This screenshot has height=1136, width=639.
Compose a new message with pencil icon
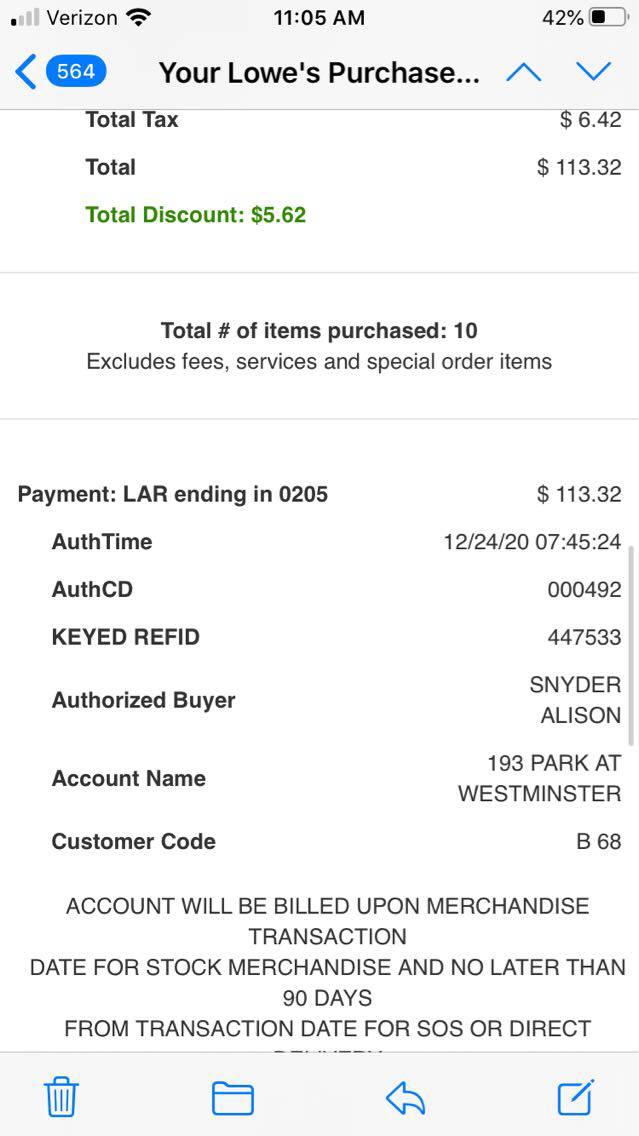(576, 1097)
